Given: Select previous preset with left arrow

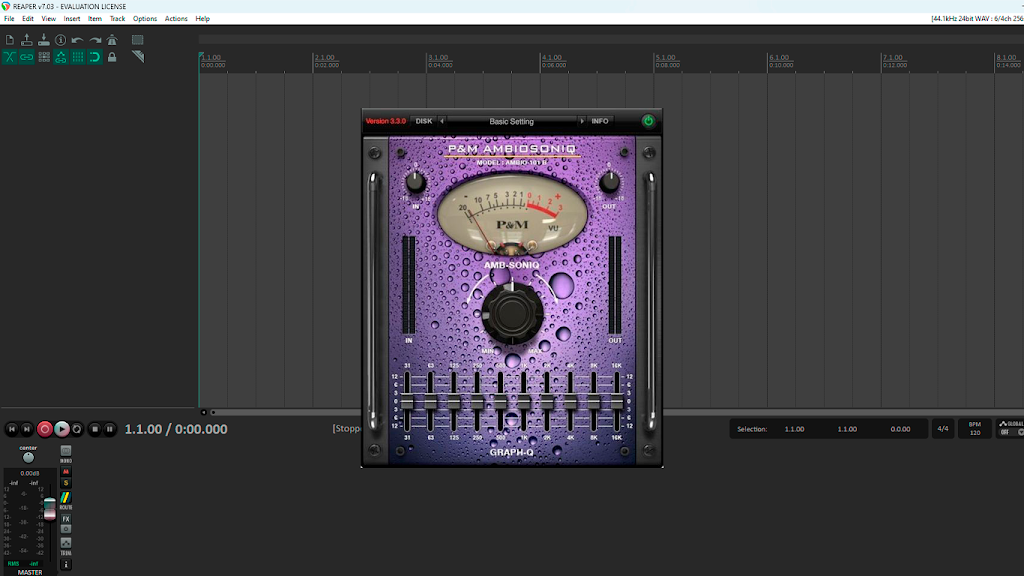Looking at the screenshot, I should click(442, 121).
